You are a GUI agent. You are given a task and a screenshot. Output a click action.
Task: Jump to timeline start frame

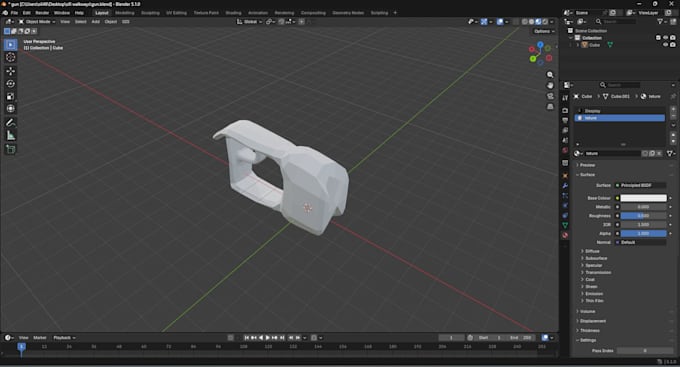tap(246, 338)
